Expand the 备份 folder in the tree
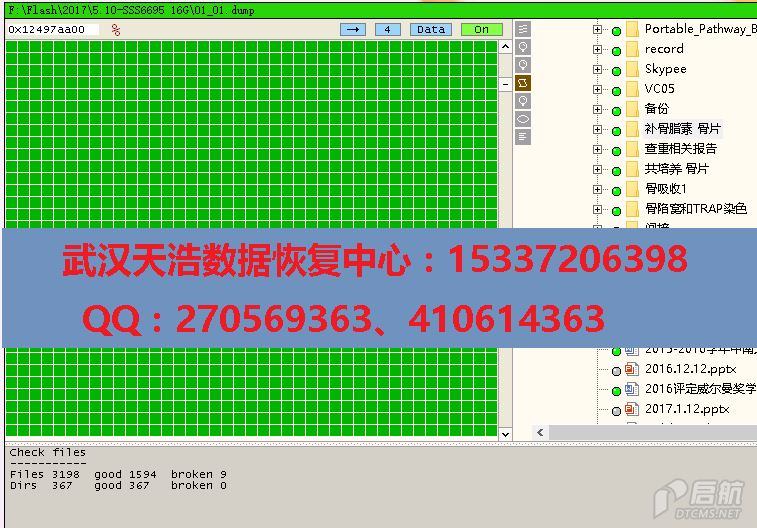Screen dimensions: 757x528 point(598,109)
